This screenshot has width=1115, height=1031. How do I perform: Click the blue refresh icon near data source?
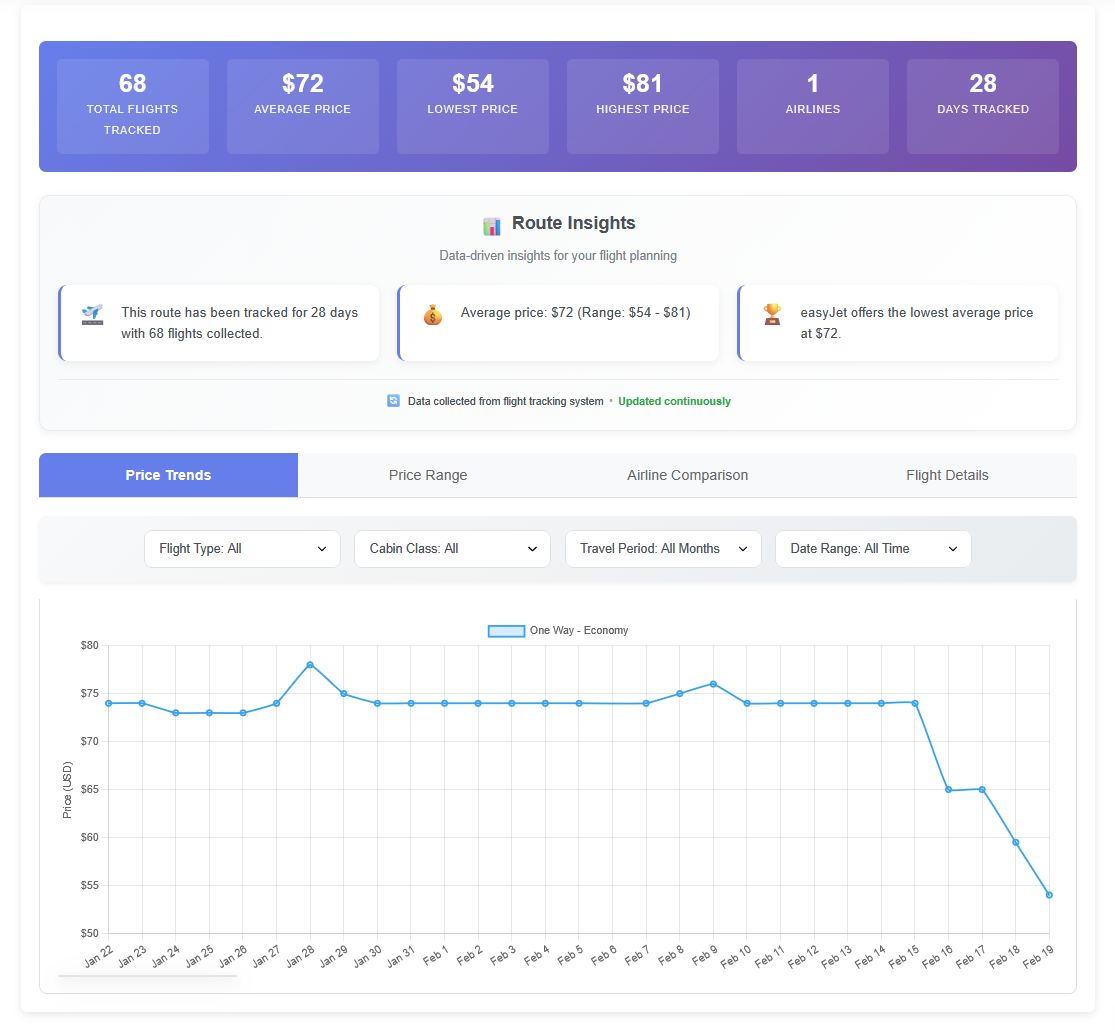[393, 401]
